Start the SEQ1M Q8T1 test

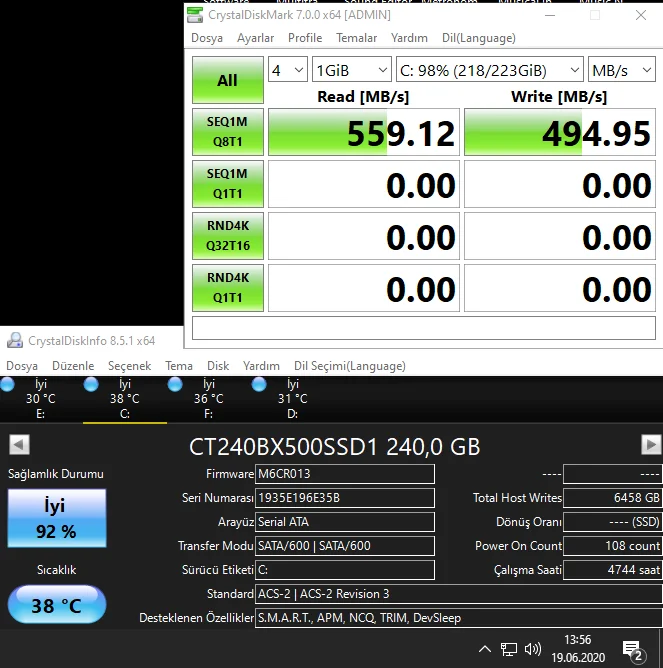click(x=228, y=132)
